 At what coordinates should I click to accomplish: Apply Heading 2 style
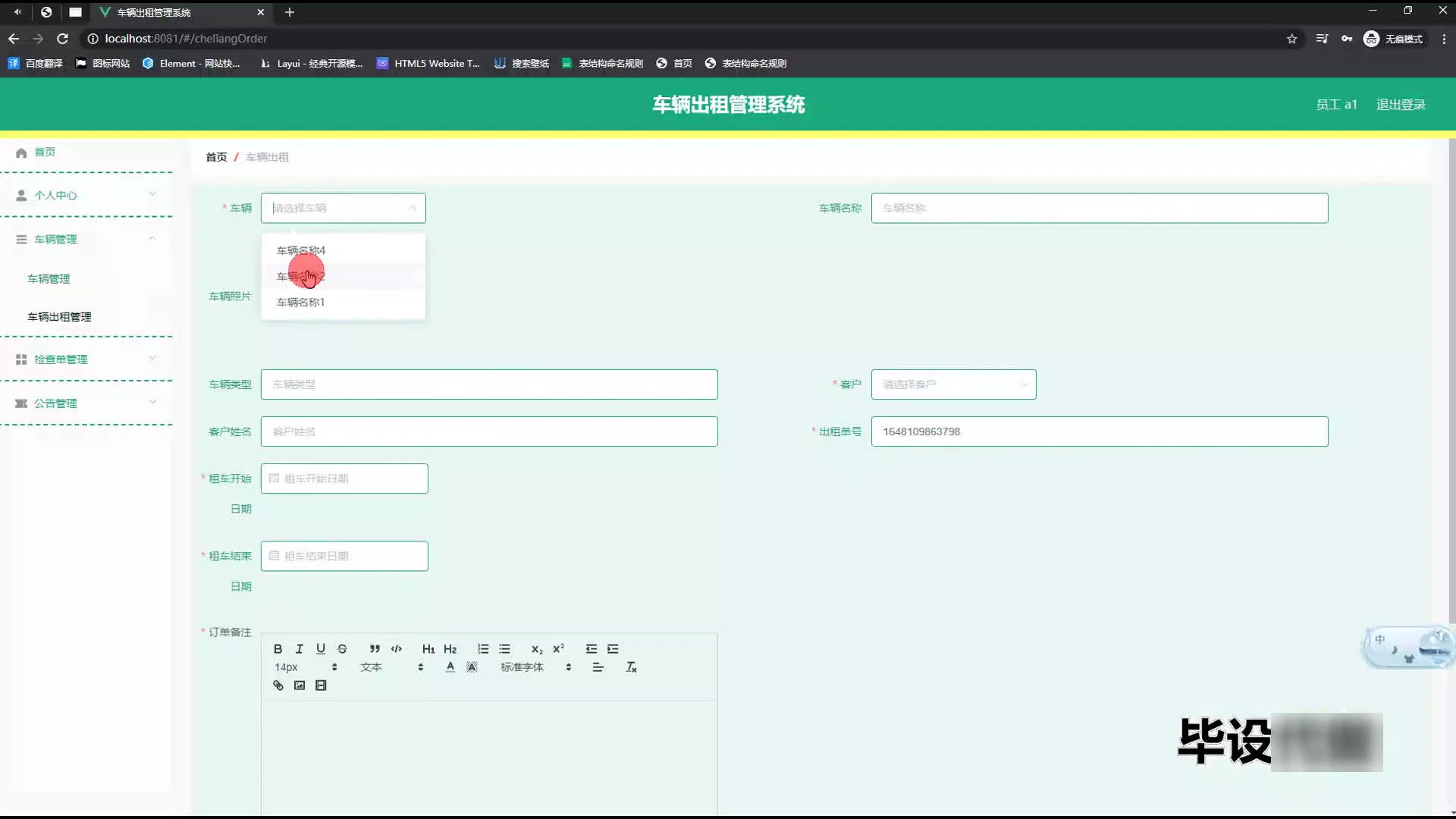[450, 649]
